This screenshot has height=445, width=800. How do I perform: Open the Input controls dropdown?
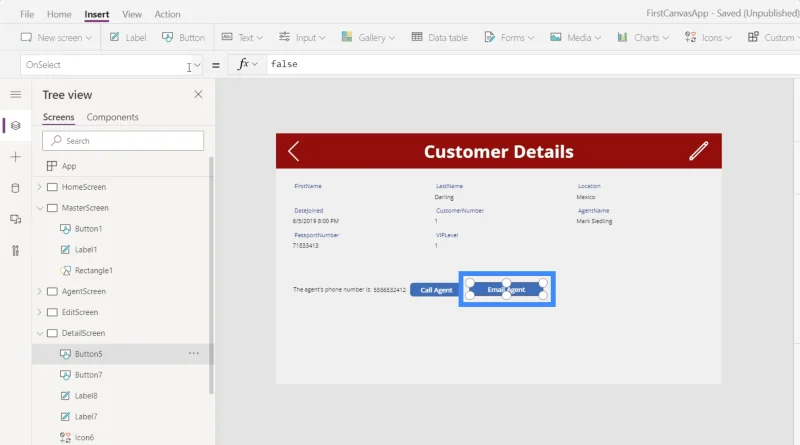click(302, 37)
